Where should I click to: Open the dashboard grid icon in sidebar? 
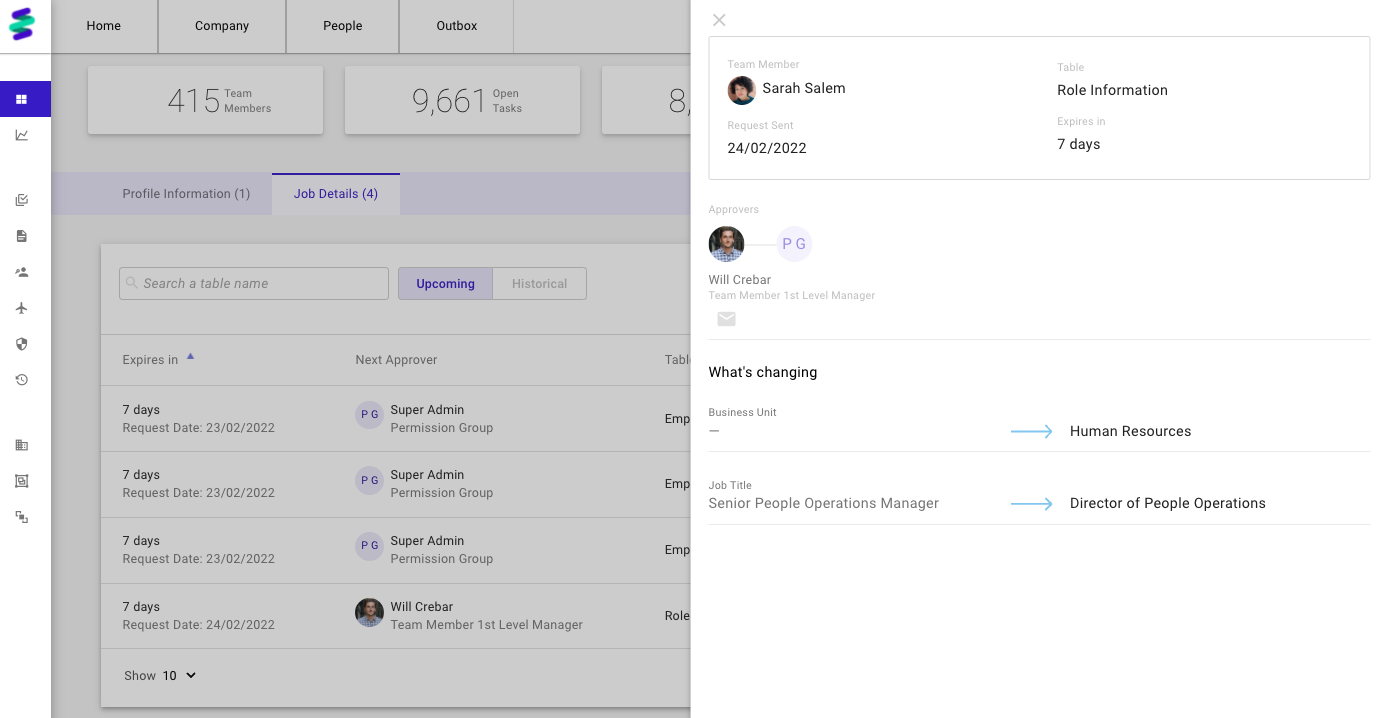(21, 99)
